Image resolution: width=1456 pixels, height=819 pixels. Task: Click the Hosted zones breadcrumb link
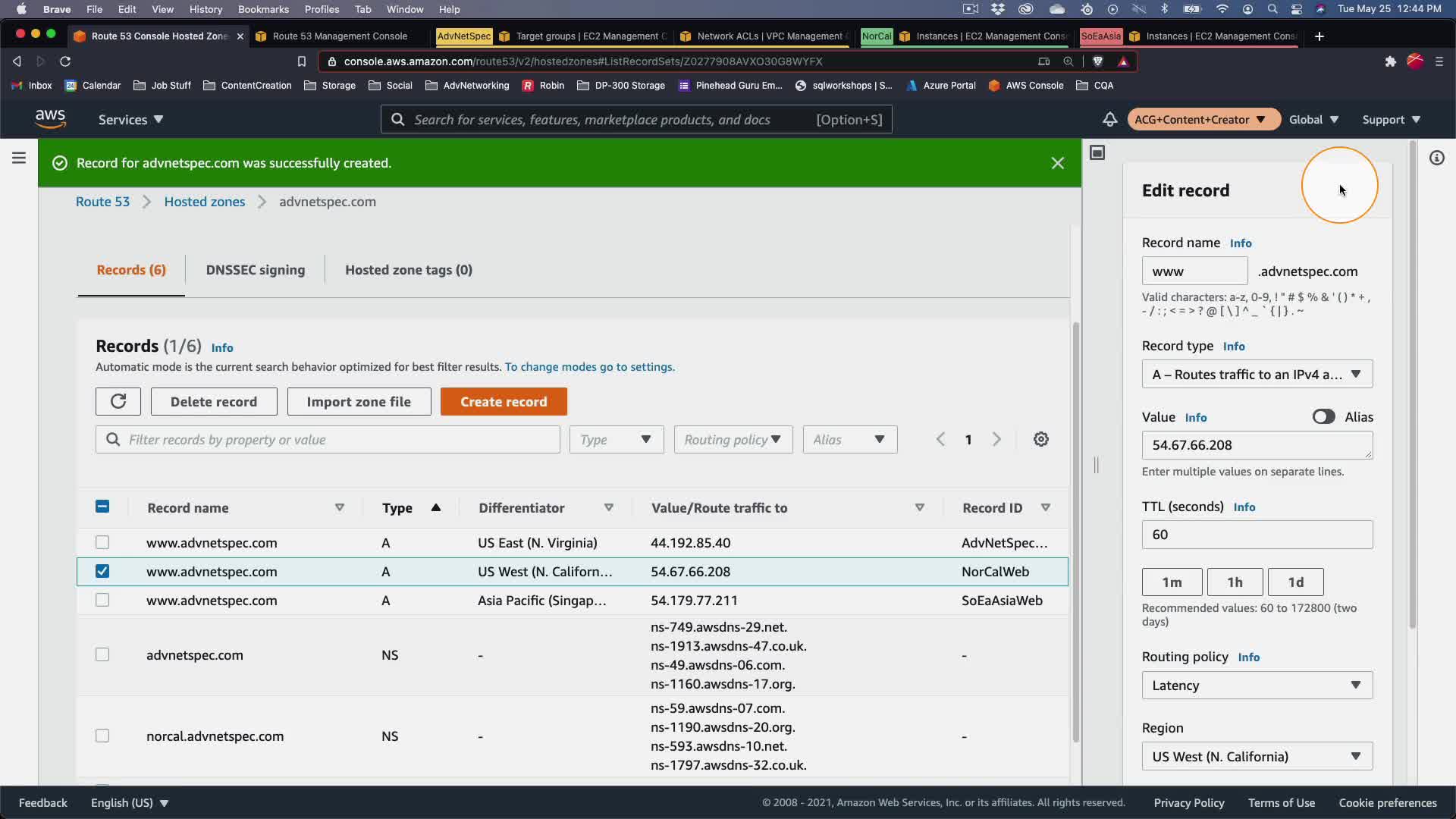[204, 202]
